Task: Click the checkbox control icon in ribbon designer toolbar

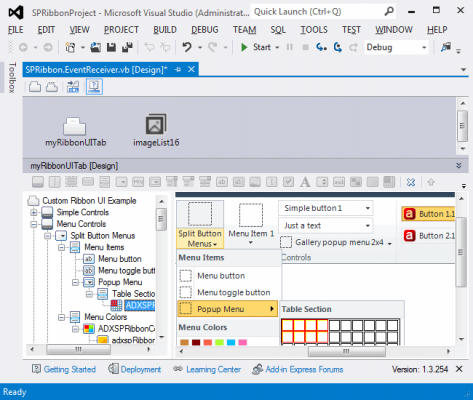Action: [x=288, y=182]
